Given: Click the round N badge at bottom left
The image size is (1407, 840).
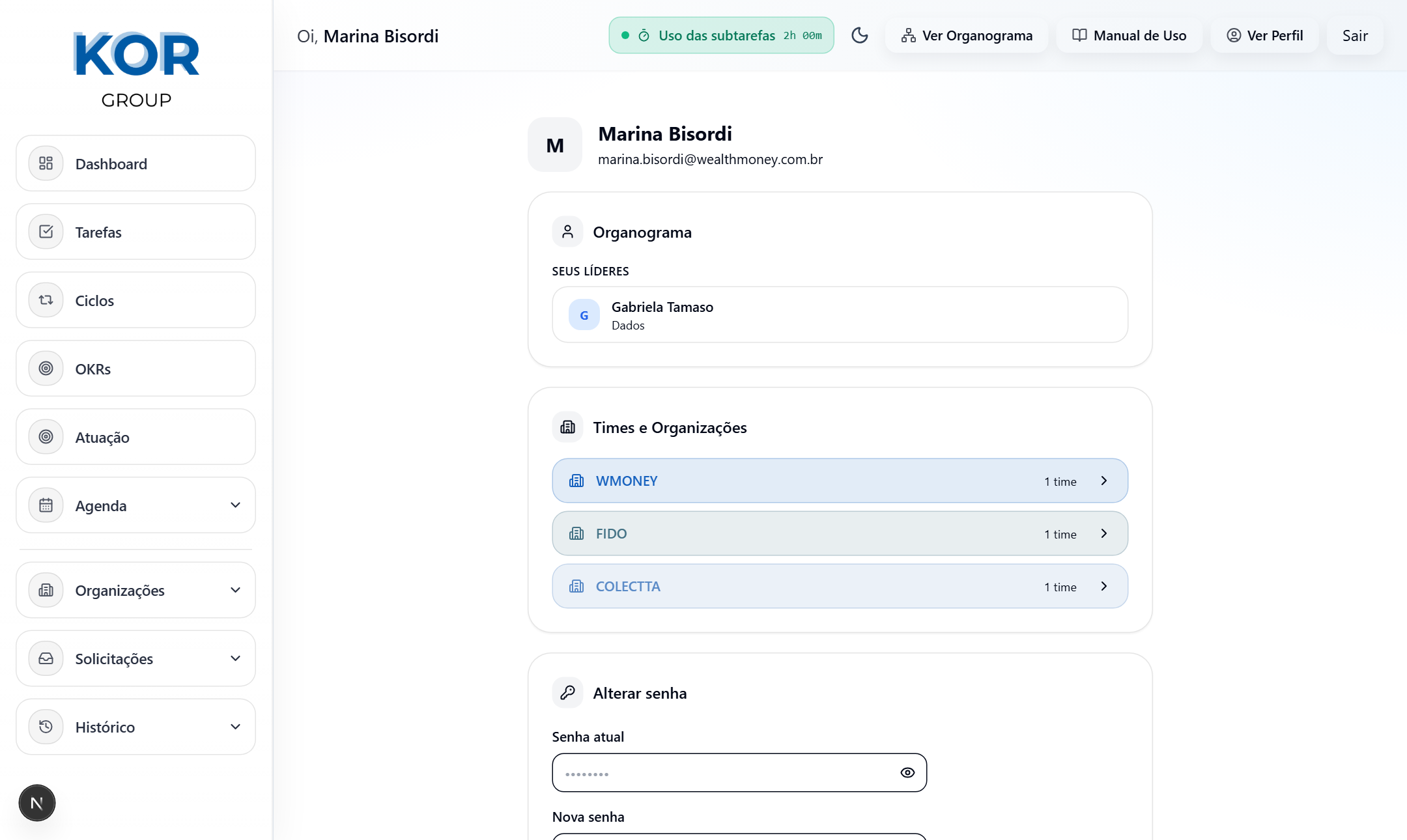Looking at the screenshot, I should click(37, 803).
